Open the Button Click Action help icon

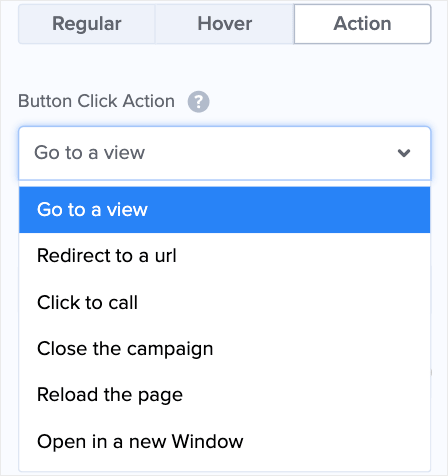click(x=198, y=102)
